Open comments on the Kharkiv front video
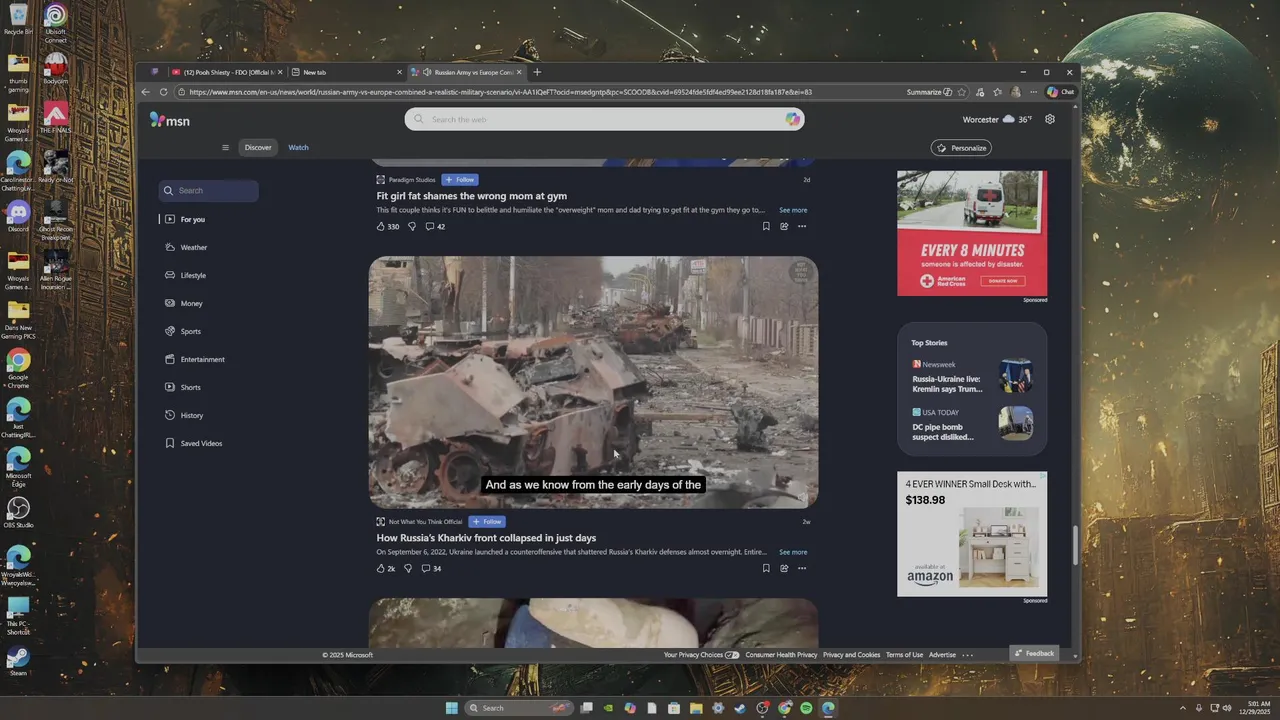The height and width of the screenshot is (720, 1280). click(x=431, y=568)
